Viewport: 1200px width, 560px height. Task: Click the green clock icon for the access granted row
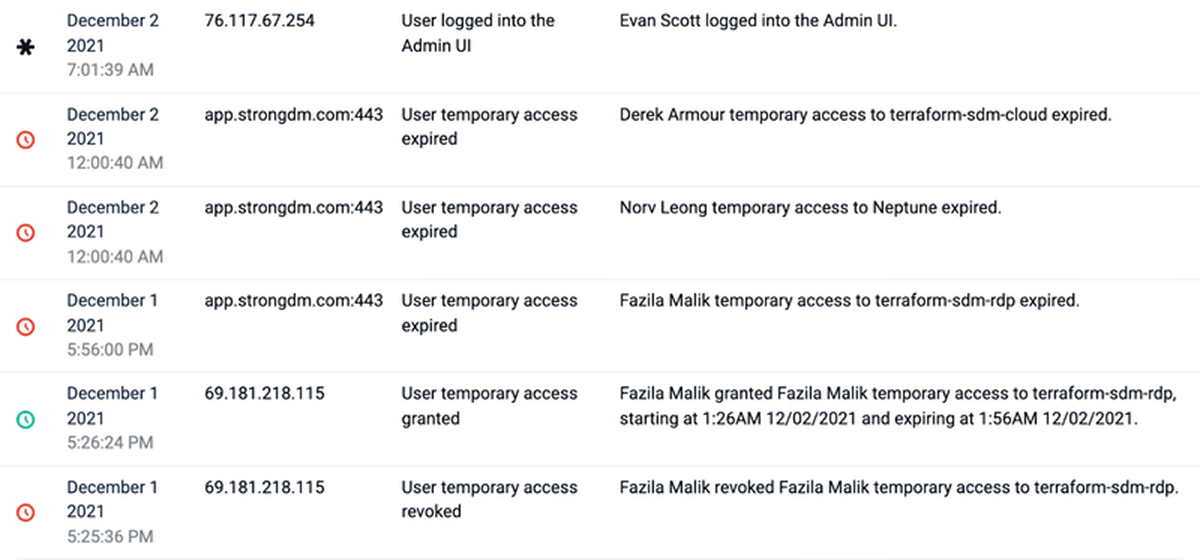click(x=27, y=419)
